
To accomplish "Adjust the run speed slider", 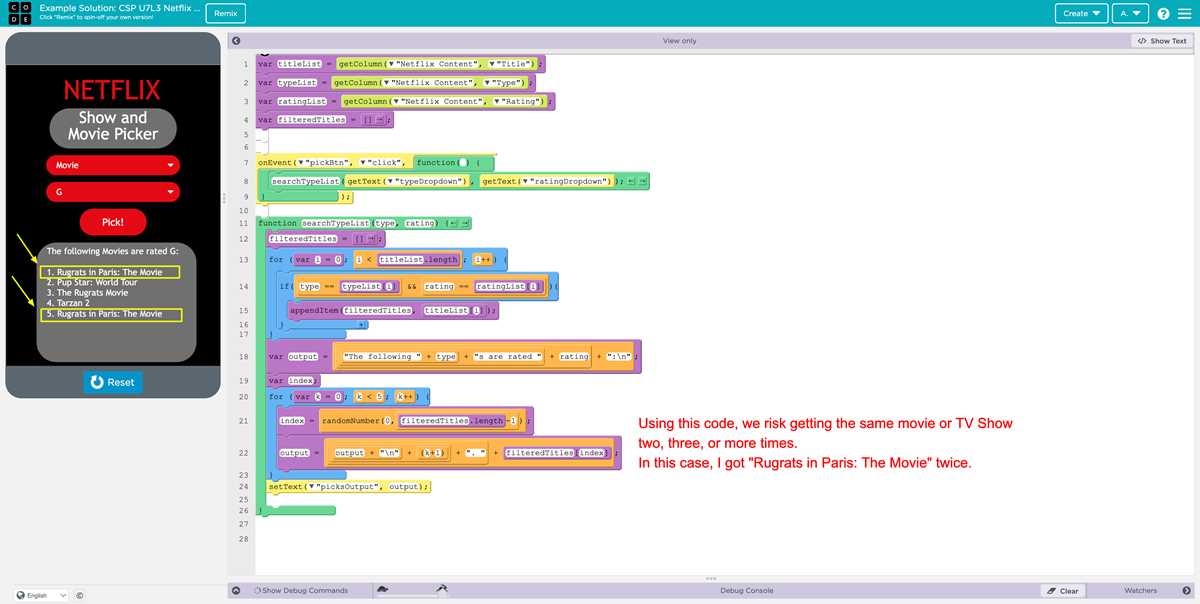I will pos(412,594).
